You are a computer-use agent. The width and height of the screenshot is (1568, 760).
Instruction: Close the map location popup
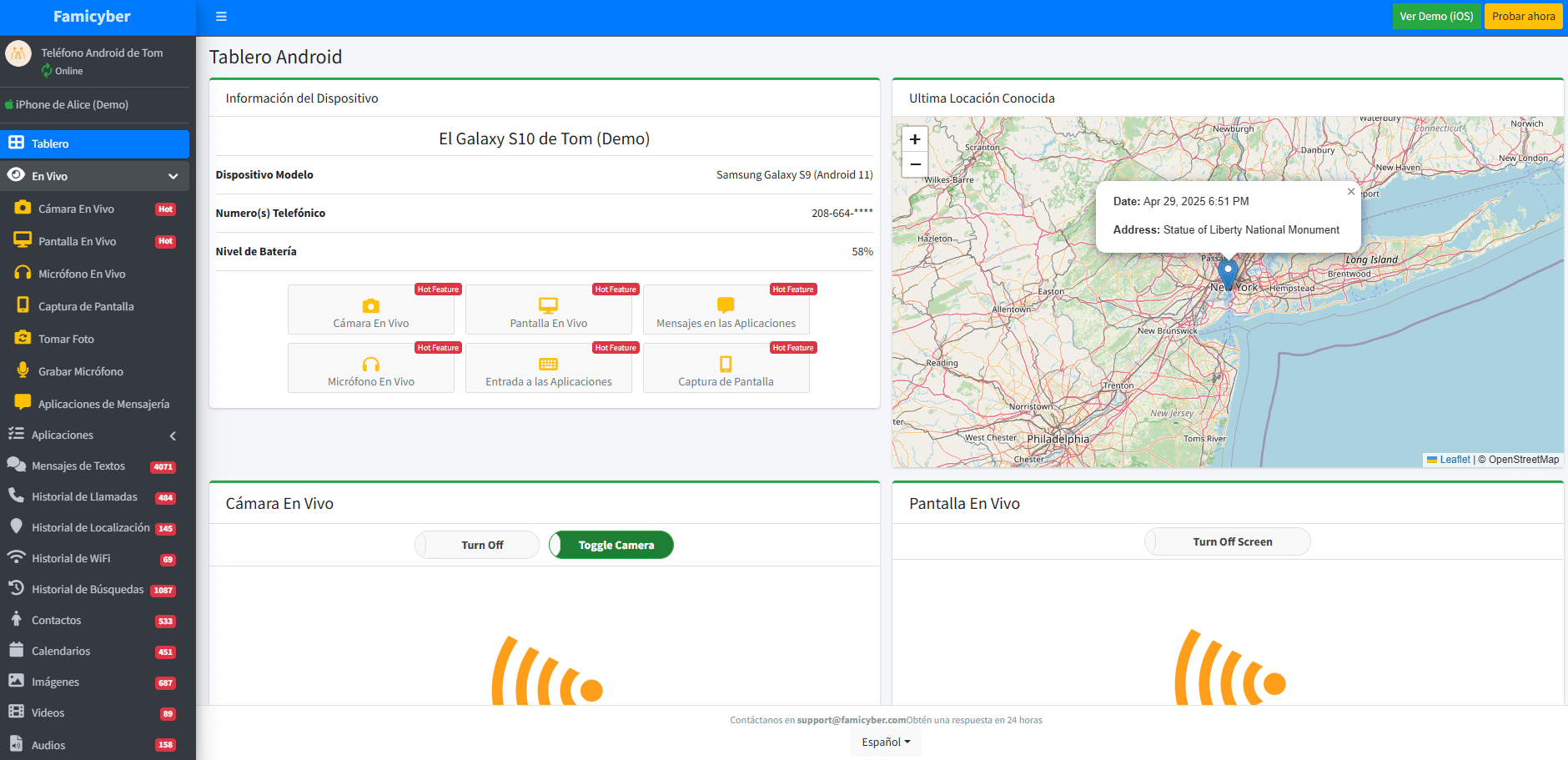1351,192
